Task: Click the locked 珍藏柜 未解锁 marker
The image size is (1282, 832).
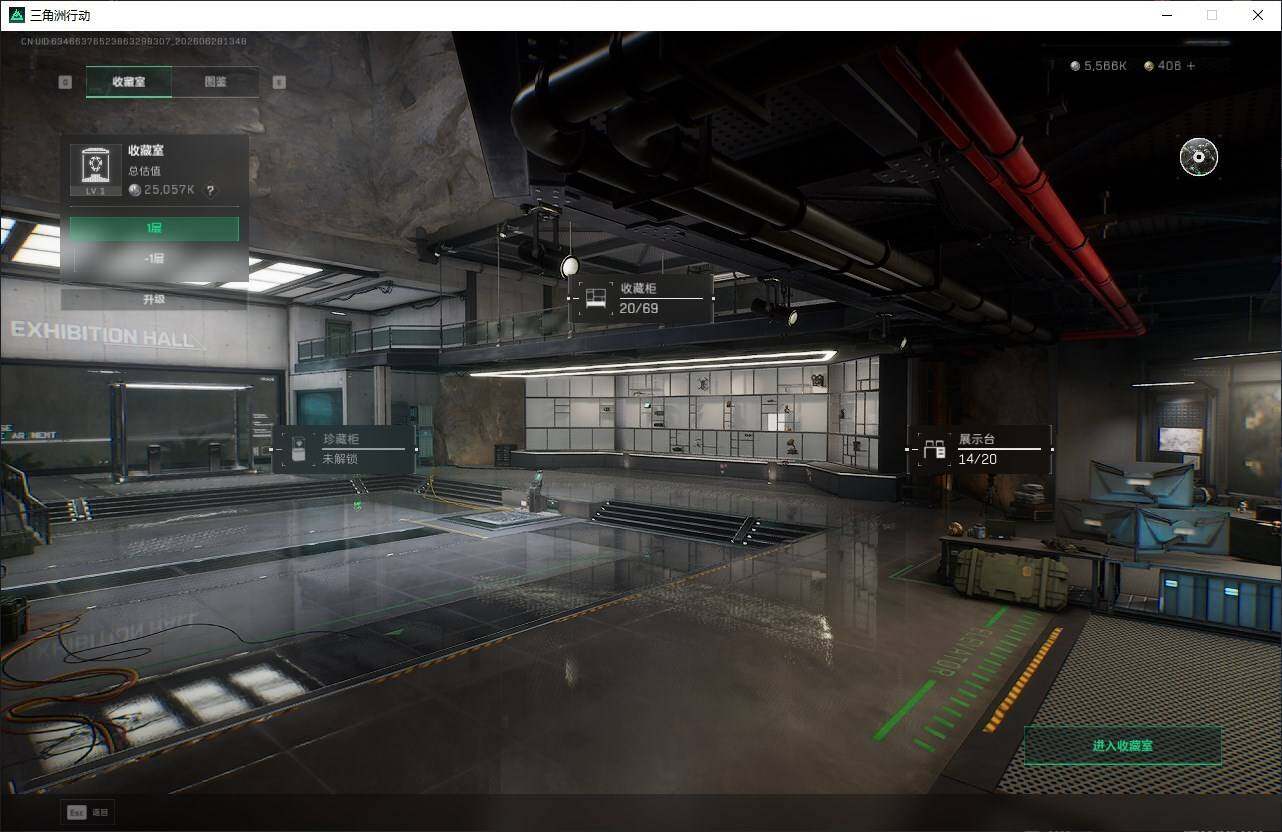Action: coord(343,449)
